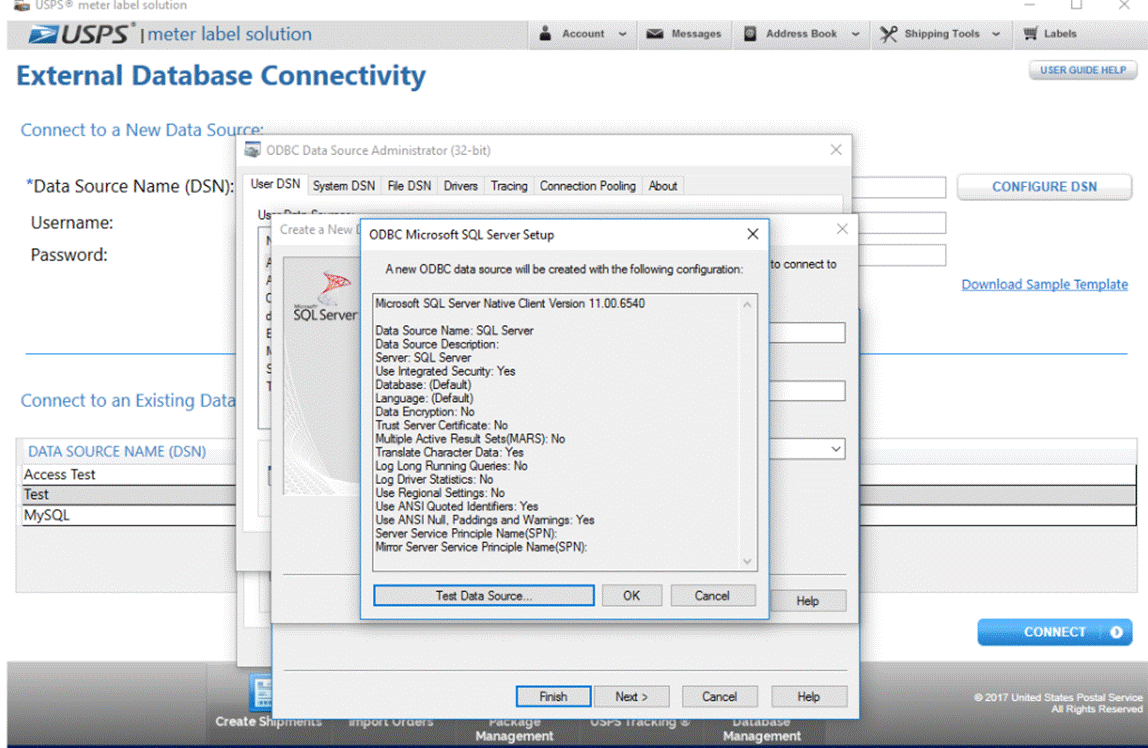Click the Shipping Tools wrench icon
1148x748 pixels.
[x=888, y=34]
